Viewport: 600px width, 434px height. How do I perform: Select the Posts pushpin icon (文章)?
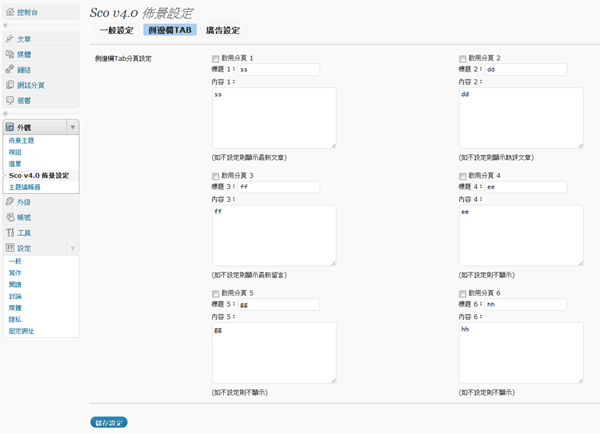tap(10, 39)
